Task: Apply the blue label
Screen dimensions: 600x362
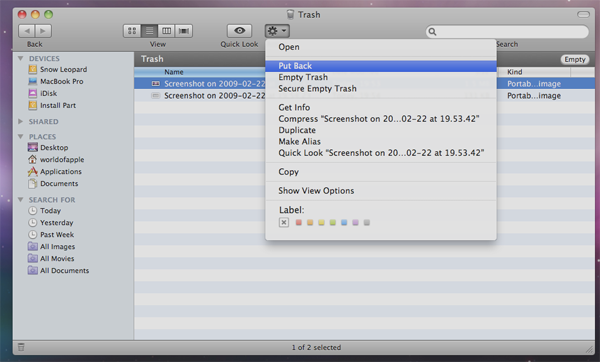Action: pos(344,222)
